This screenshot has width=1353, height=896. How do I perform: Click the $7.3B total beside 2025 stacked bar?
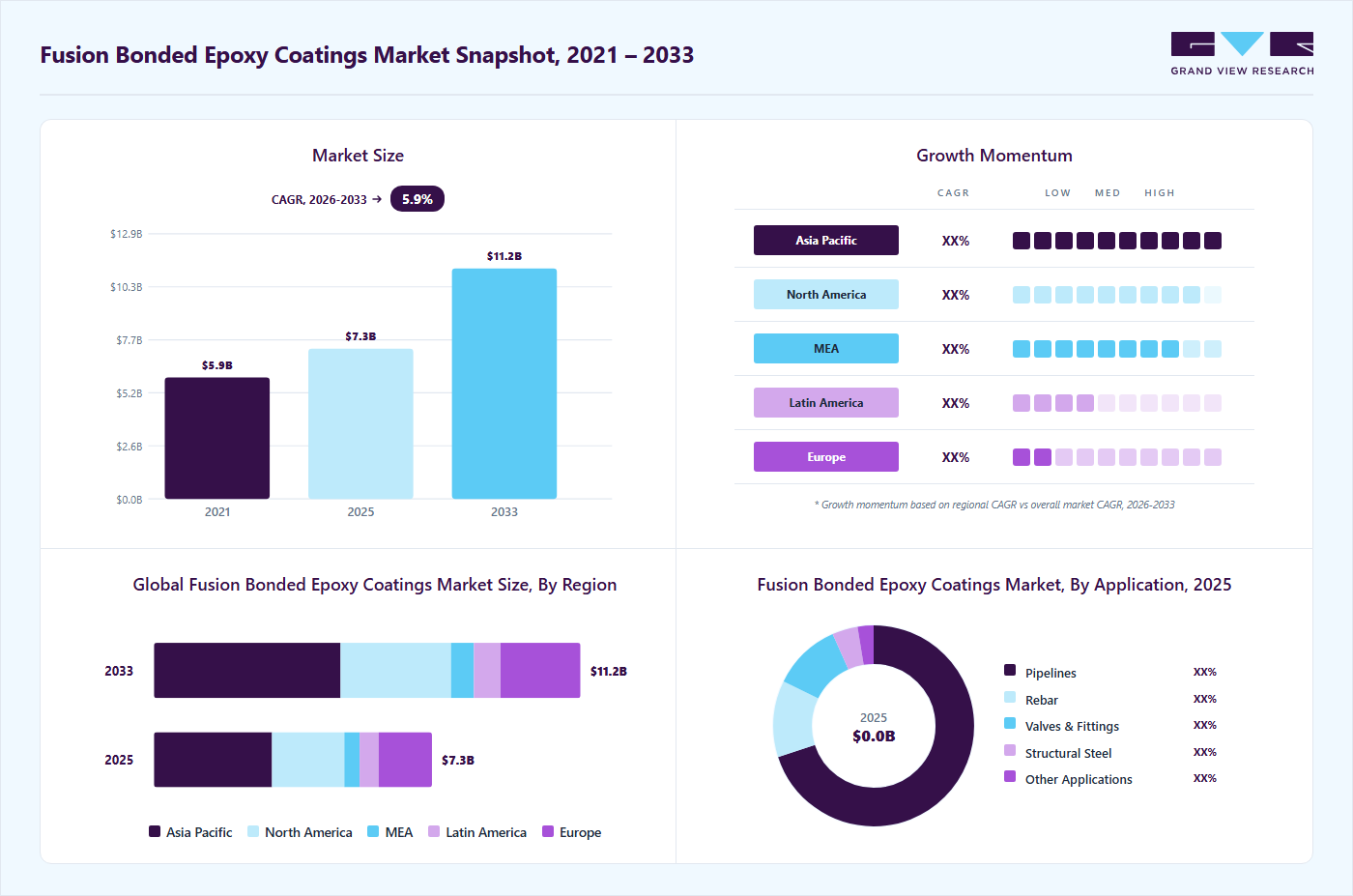click(458, 760)
